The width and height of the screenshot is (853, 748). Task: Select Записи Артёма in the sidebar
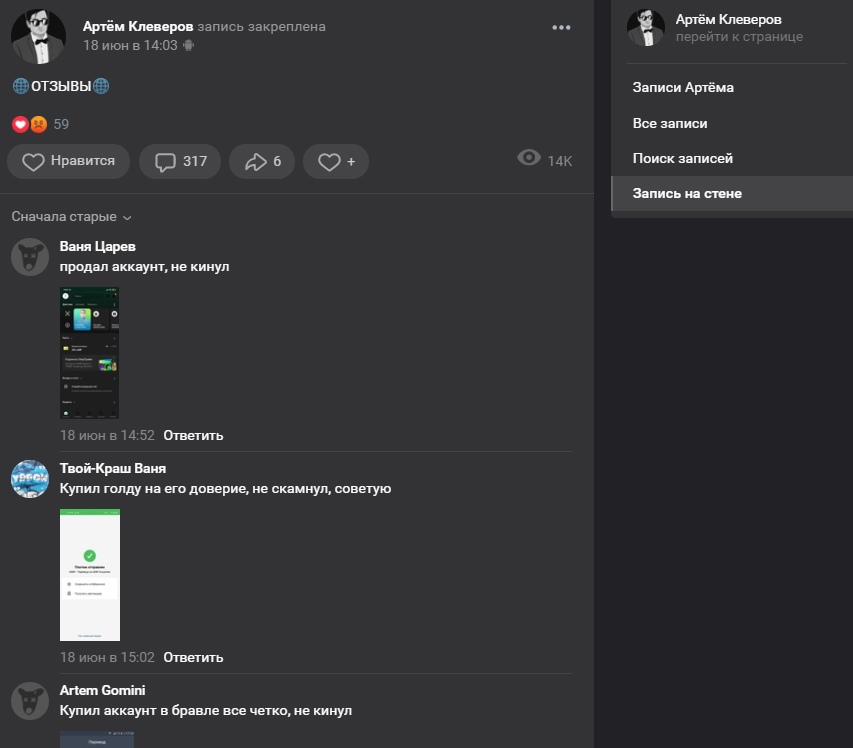683,88
